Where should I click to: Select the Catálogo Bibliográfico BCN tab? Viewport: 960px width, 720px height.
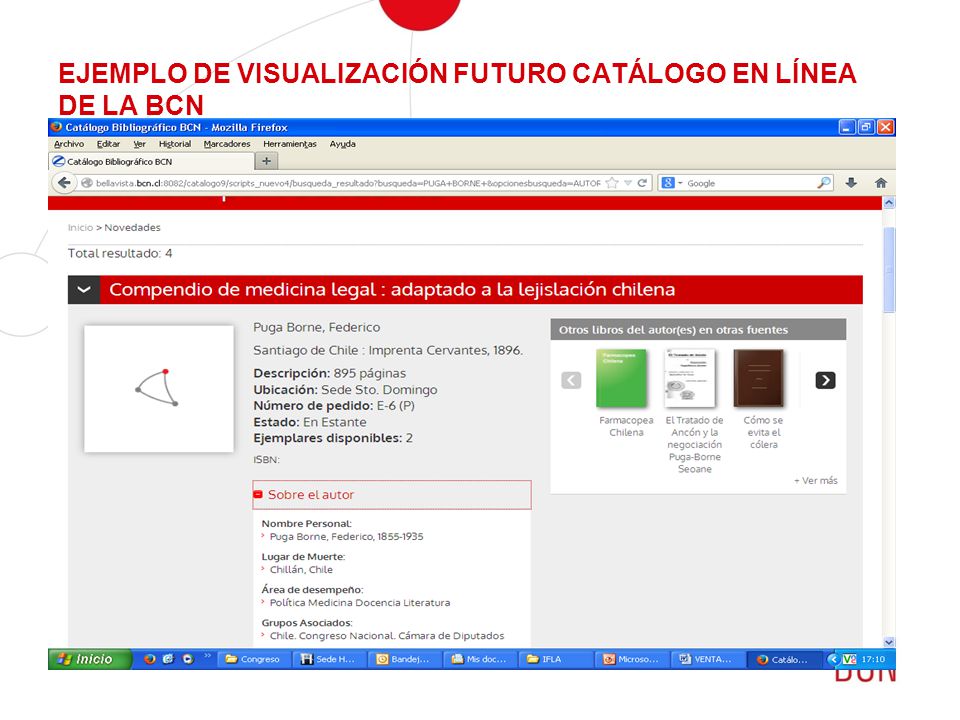coord(151,162)
